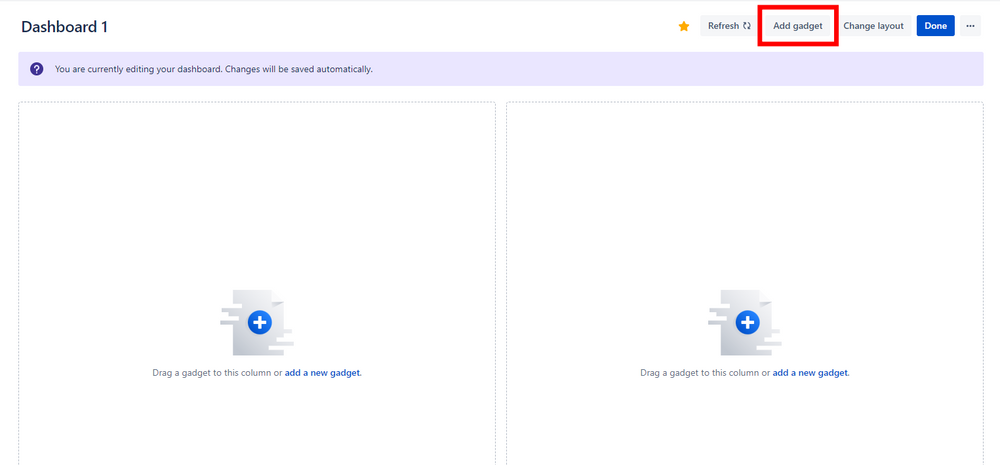The height and width of the screenshot is (465, 1000).
Task: Click the purple question mark icon
Action: pyautogui.click(x=37, y=69)
